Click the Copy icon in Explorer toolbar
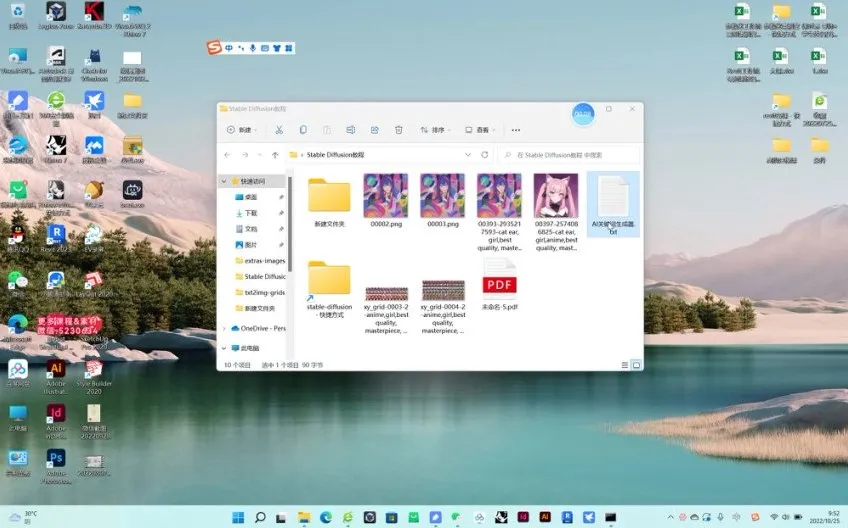This screenshot has height=528, width=848. [302, 130]
